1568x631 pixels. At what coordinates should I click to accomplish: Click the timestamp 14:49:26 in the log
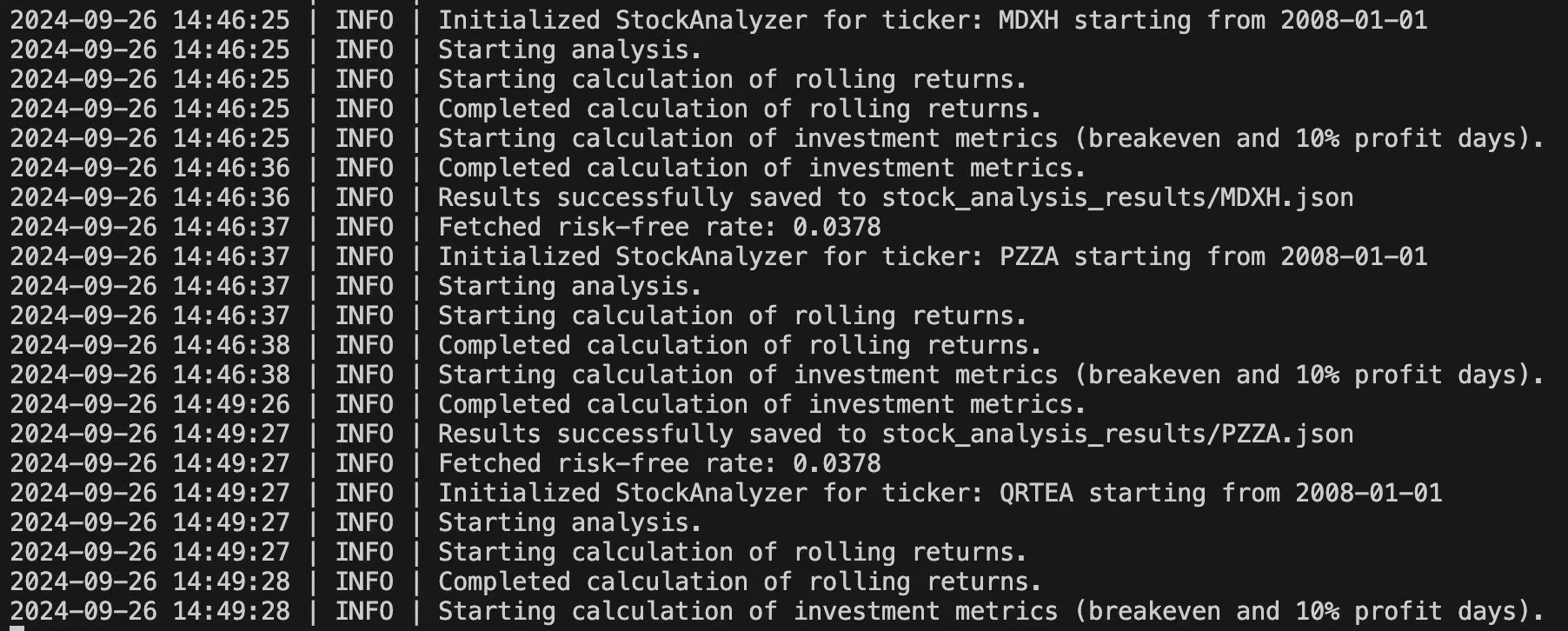tap(231, 404)
